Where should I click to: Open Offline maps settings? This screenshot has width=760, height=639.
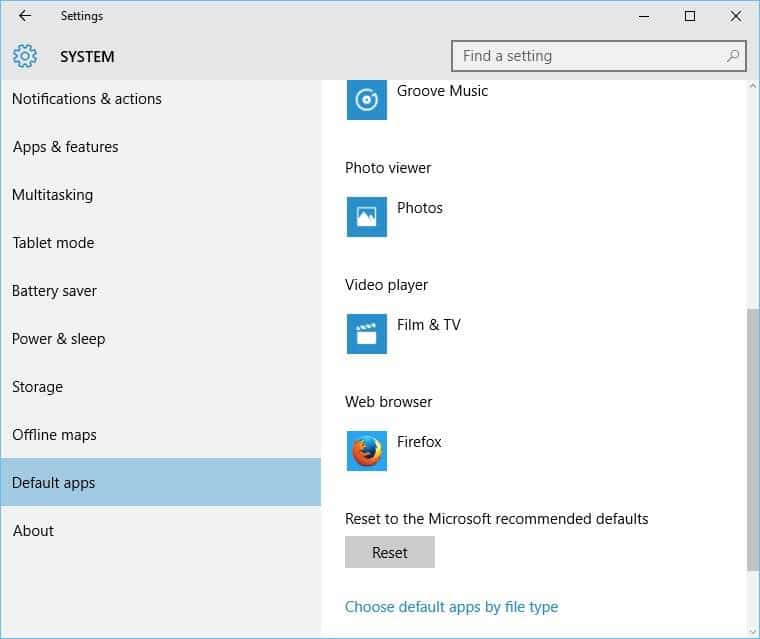point(160,435)
